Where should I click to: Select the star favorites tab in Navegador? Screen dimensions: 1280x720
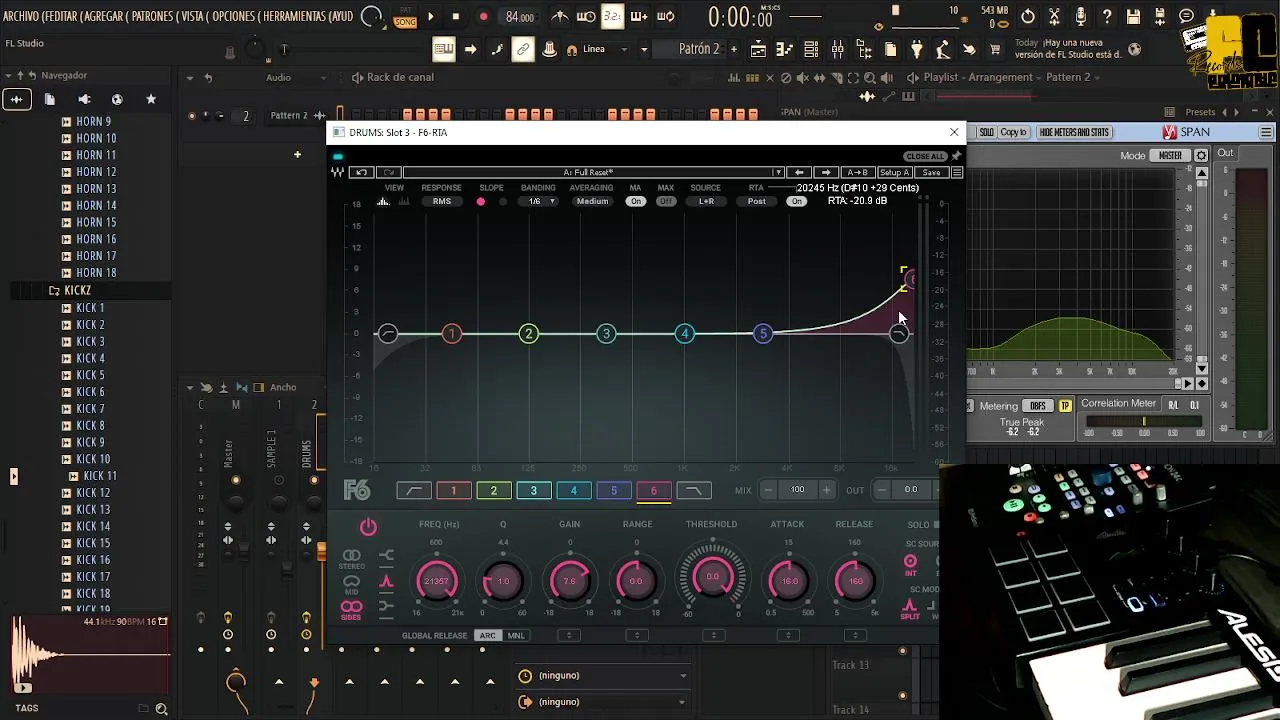click(151, 99)
